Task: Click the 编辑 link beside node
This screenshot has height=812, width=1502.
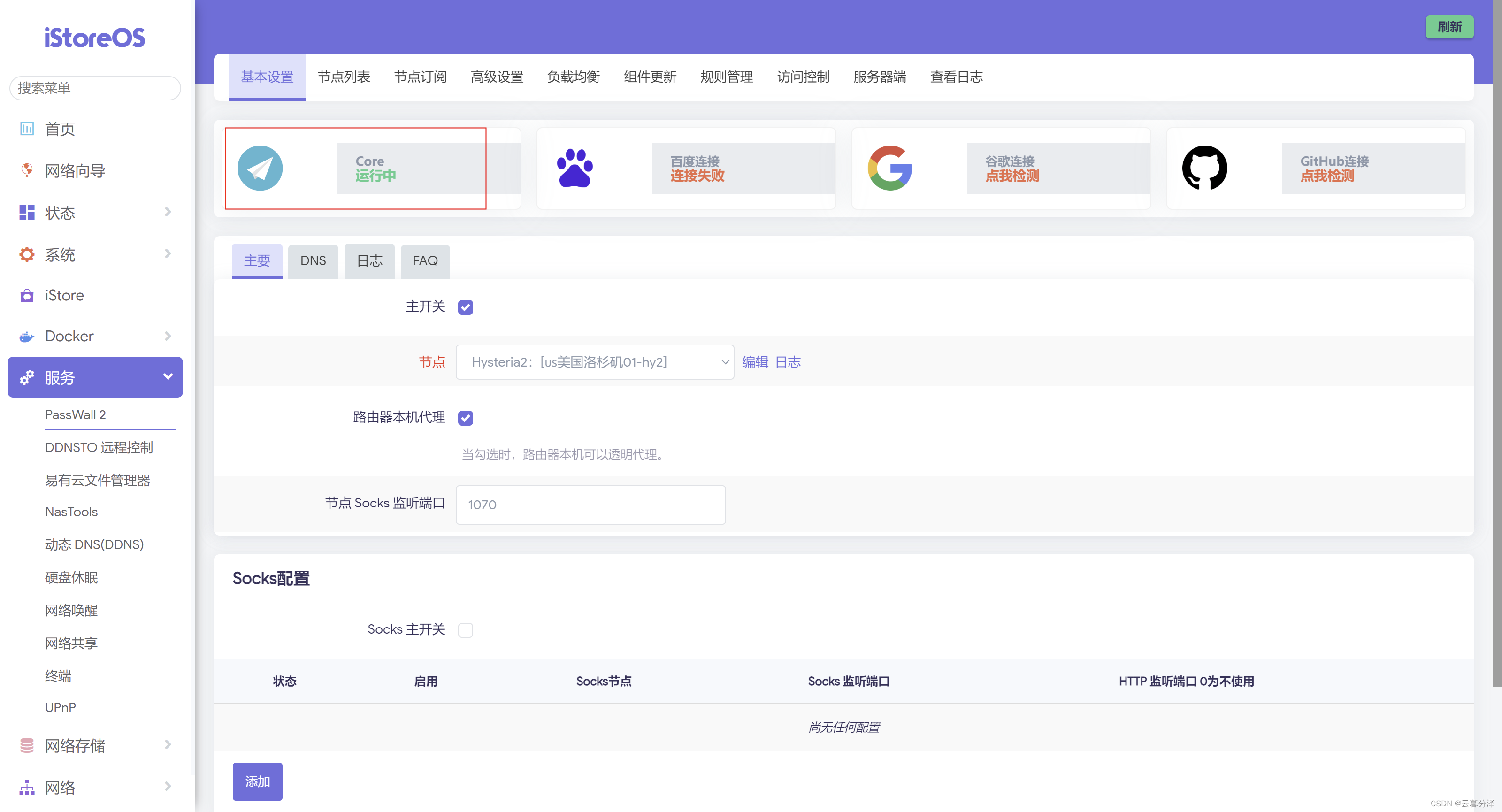Action: coord(754,362)
